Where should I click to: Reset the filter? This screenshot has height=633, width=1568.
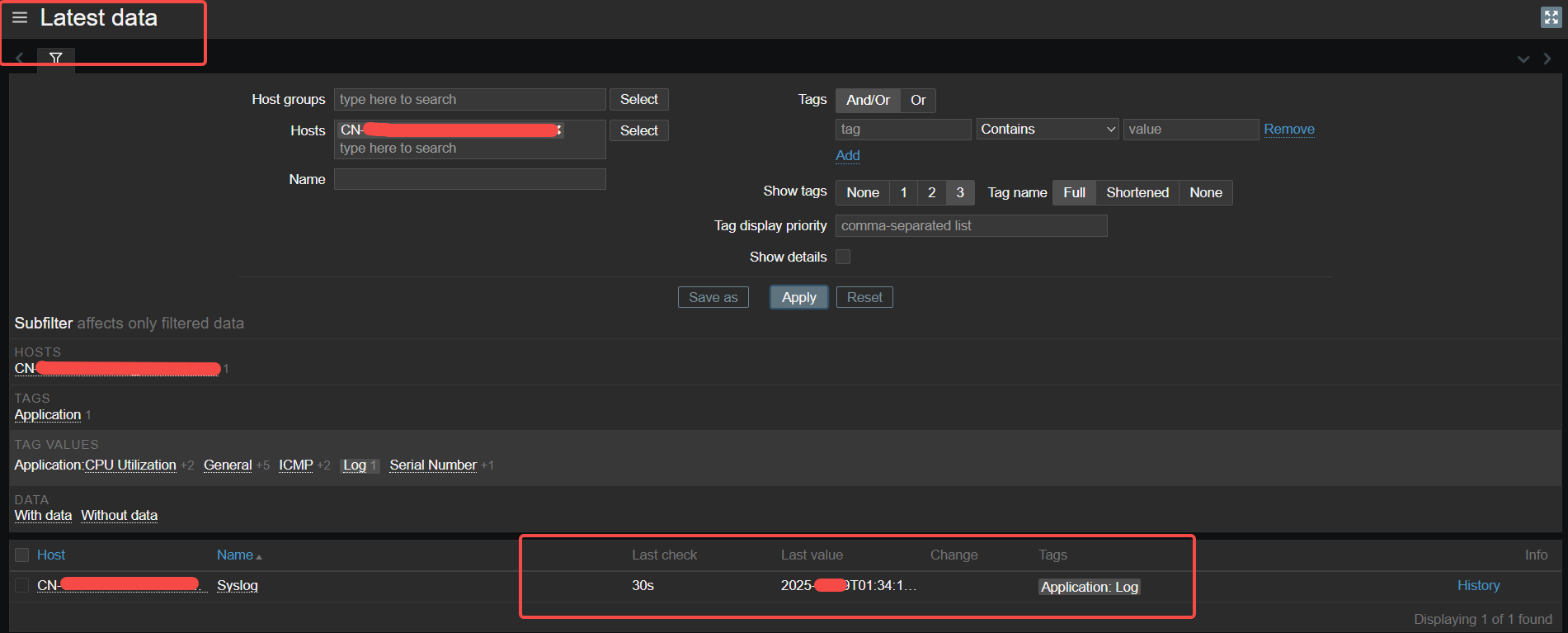[864, 297]
